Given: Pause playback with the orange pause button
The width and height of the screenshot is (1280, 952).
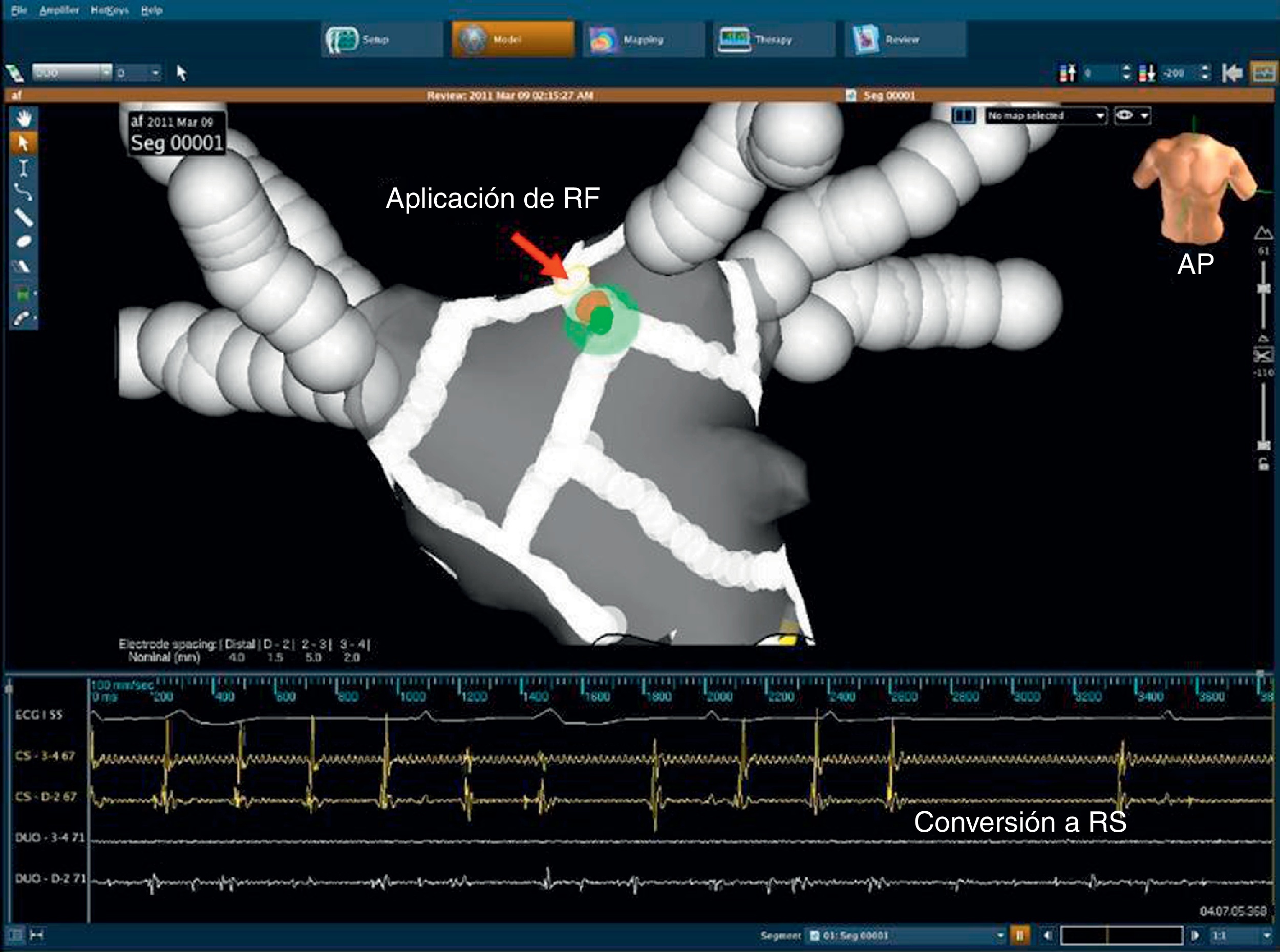Looking at the screenshot, I should tap(1019, 935).
